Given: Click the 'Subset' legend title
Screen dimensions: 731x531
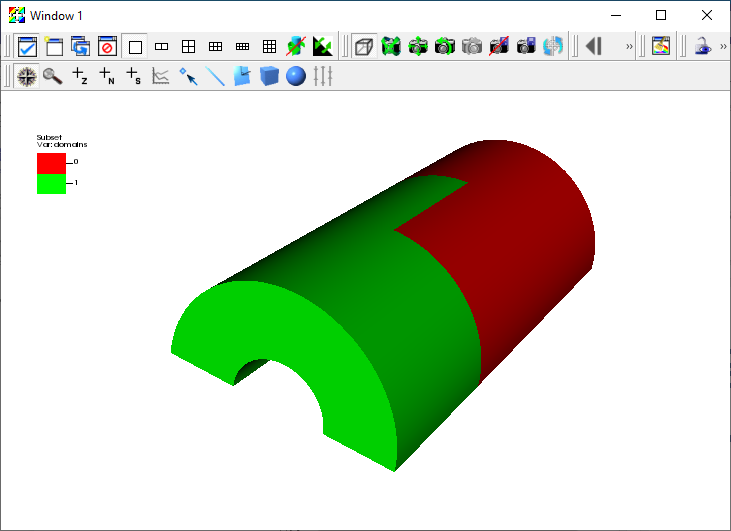Looking at the screenshot, I should 49,138.
